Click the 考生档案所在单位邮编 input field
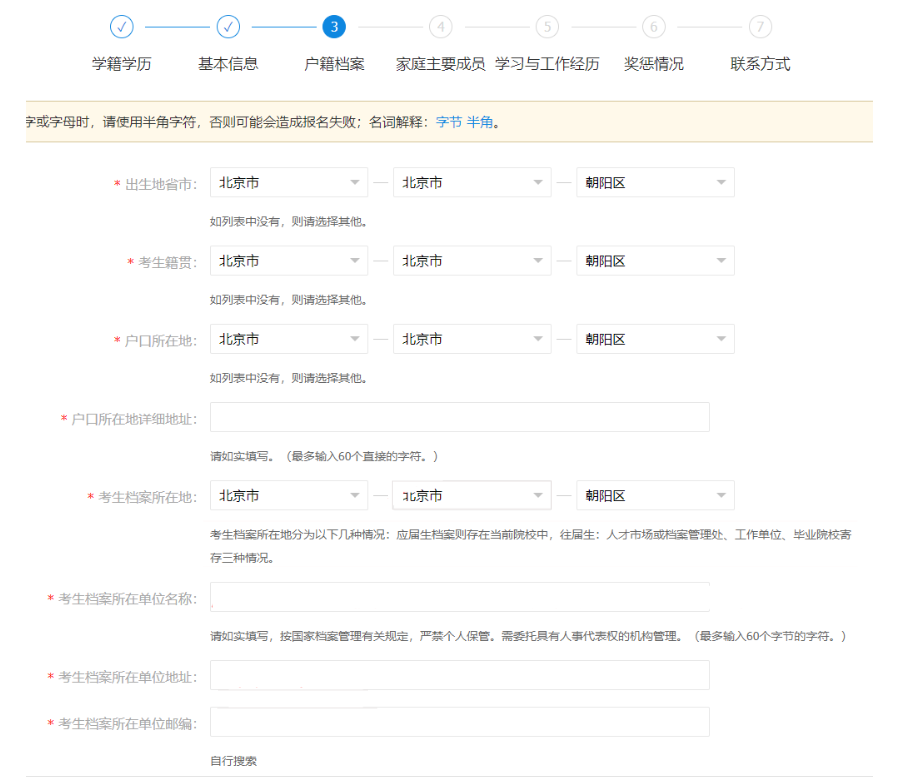Image resolution: width=919 pixels, height=780 pixels. (x=459, y=722)
